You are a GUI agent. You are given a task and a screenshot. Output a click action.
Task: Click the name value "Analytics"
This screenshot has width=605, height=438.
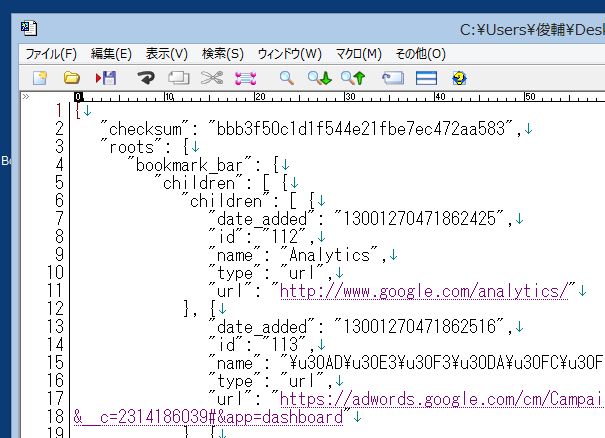tap(329, 255)
